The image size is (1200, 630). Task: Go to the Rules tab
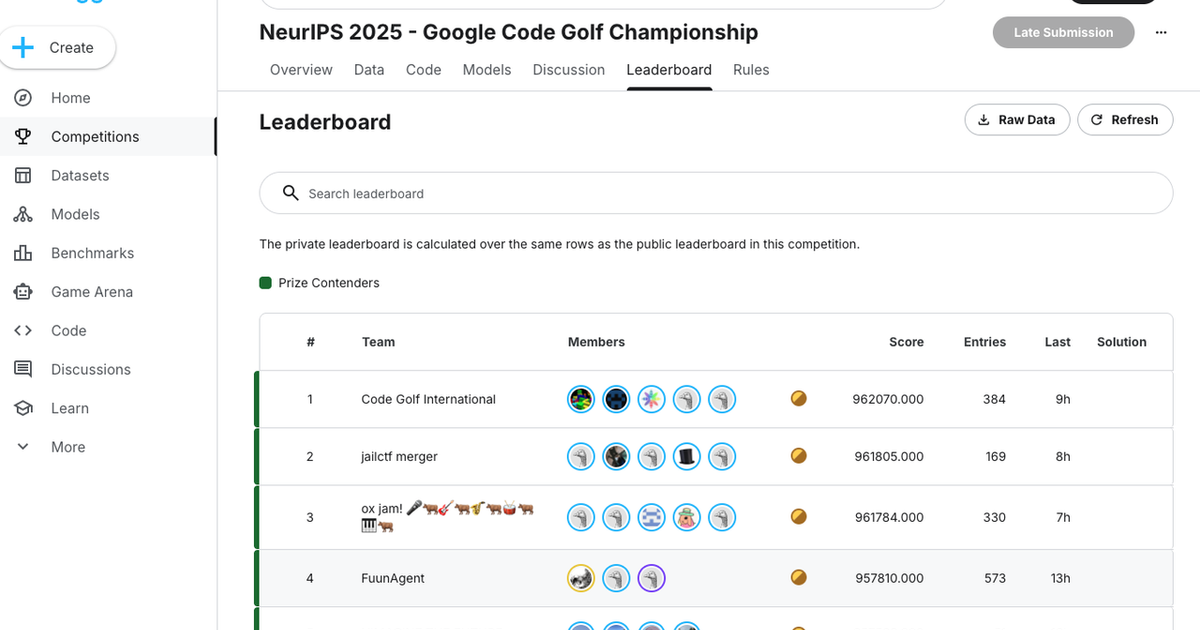click(751, 70)
